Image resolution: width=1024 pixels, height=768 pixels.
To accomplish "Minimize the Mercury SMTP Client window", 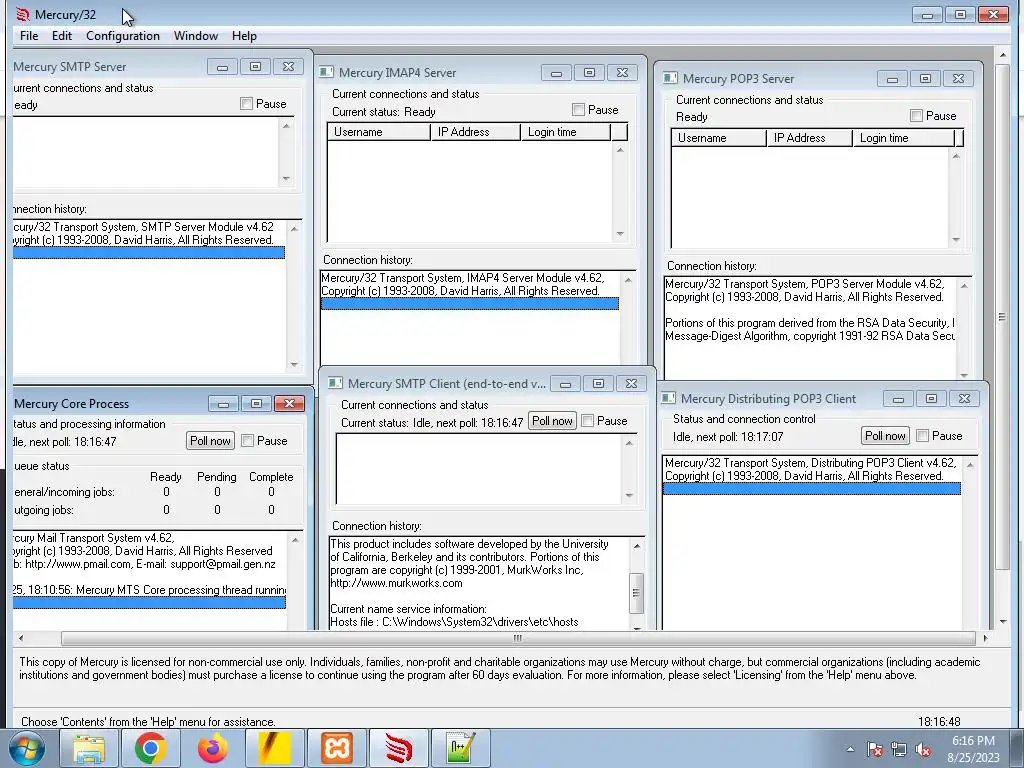I will coord(566,383).
